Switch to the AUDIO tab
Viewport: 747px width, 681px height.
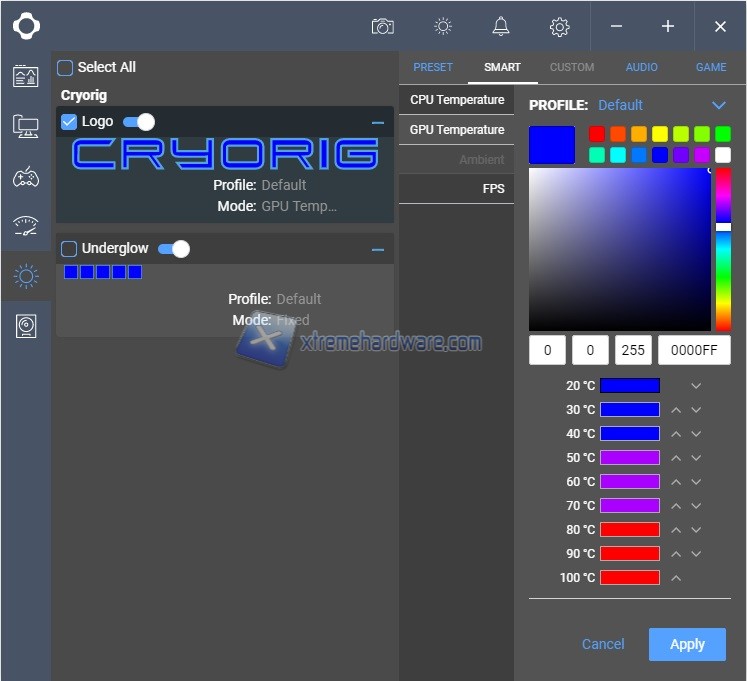pos(642,67)
